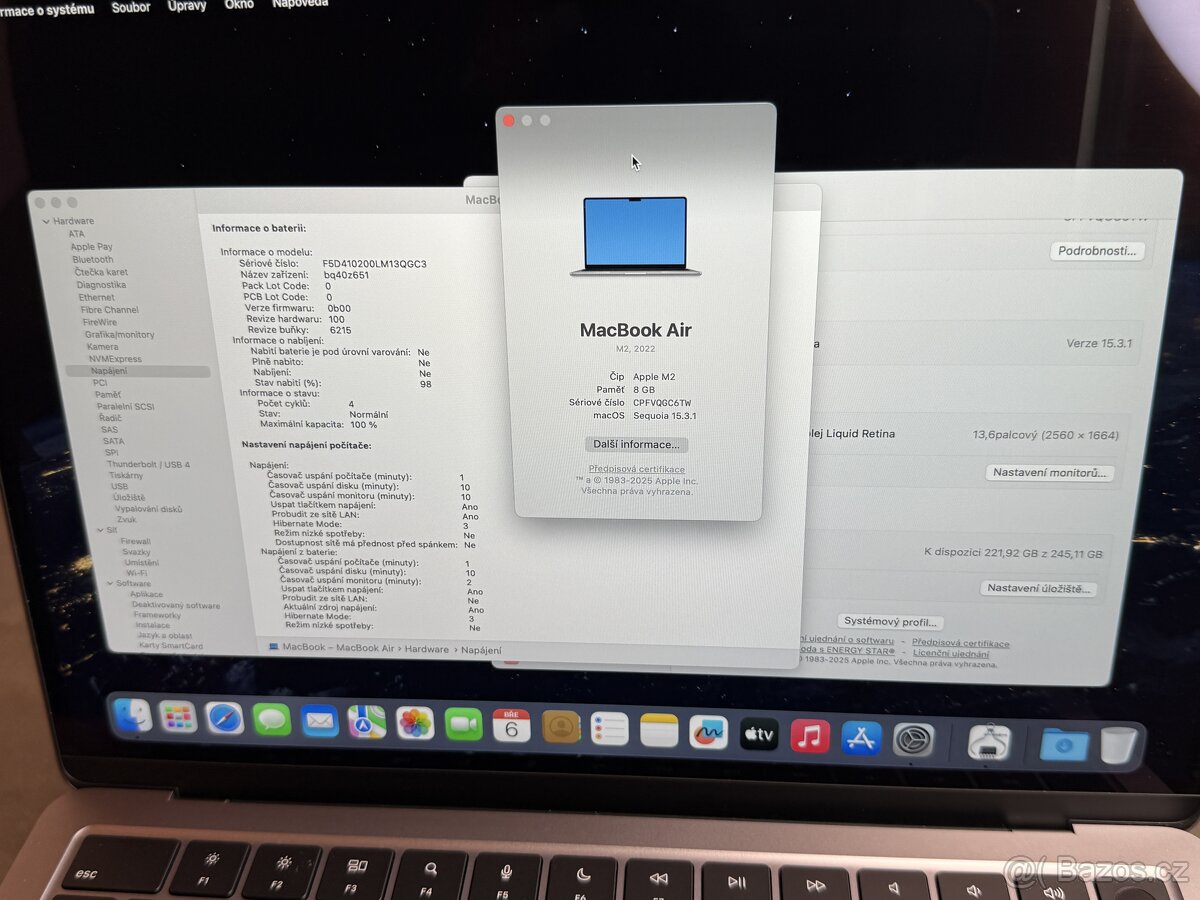Image resolution: width=1200 pixels, height=900 pixels.
Task: Open the Nápověda menu
Action: click(x=300, y=4)
